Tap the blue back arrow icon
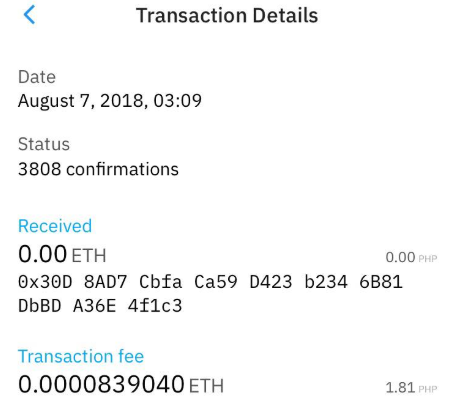 [x=29, y=15]
